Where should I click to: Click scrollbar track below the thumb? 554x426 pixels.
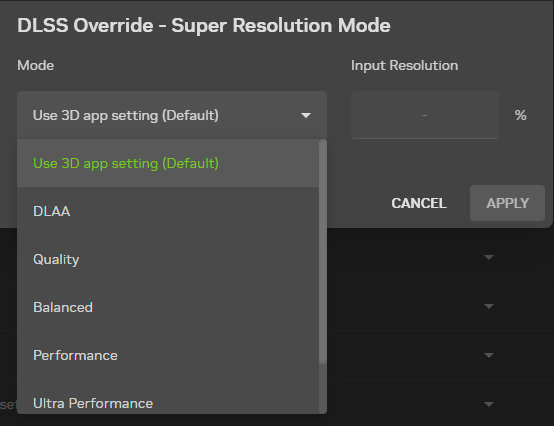(323, 389)
